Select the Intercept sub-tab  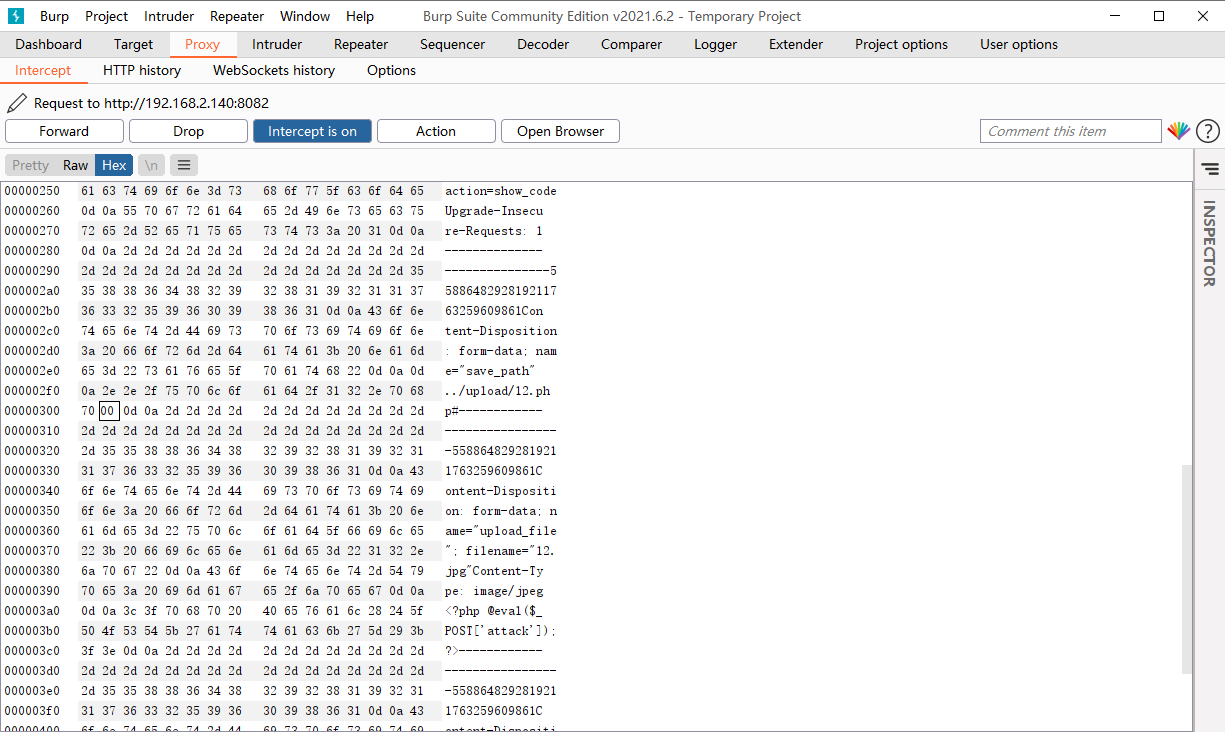43,70
